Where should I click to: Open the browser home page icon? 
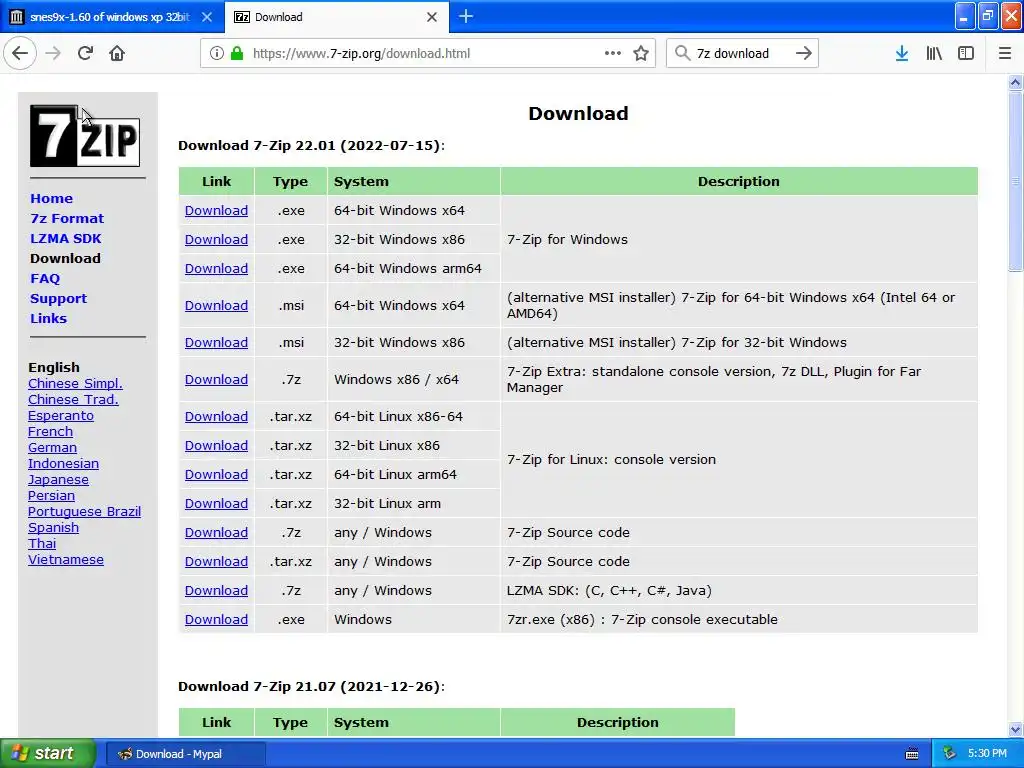click(x=117, y=54)
